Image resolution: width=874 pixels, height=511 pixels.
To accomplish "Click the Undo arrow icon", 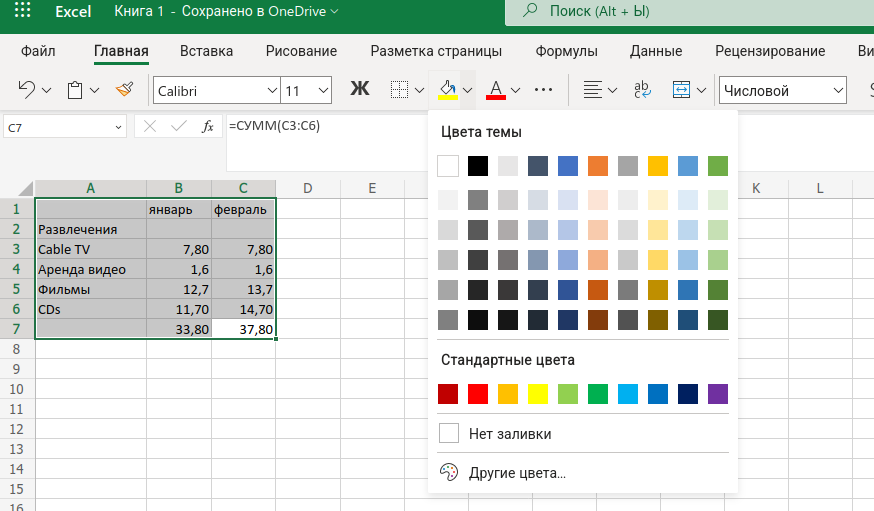I will pos(26,90).
